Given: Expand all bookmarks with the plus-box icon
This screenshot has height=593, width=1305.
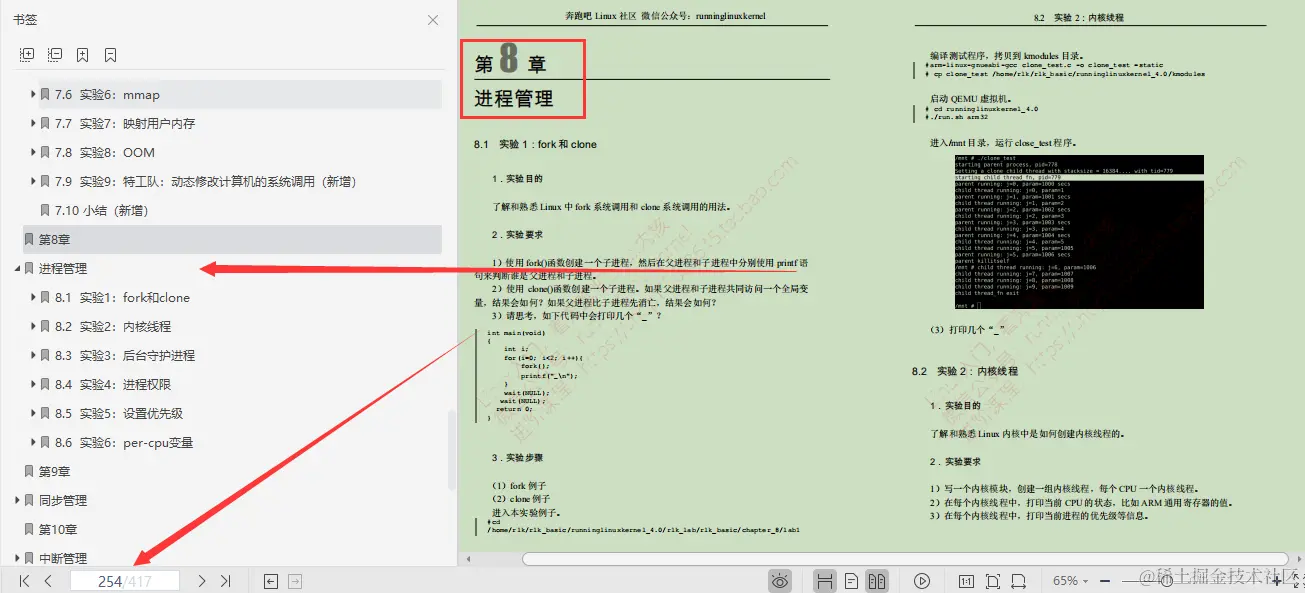Looking at the screenshot, I should (x=25, y=54).
